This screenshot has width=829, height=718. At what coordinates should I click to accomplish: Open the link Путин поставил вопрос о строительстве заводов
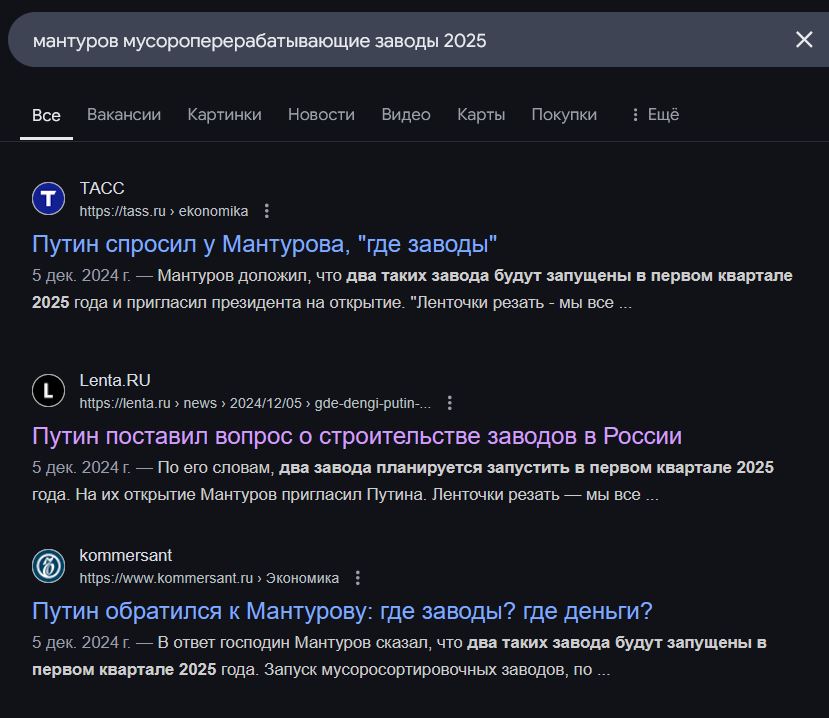point(357,436)
